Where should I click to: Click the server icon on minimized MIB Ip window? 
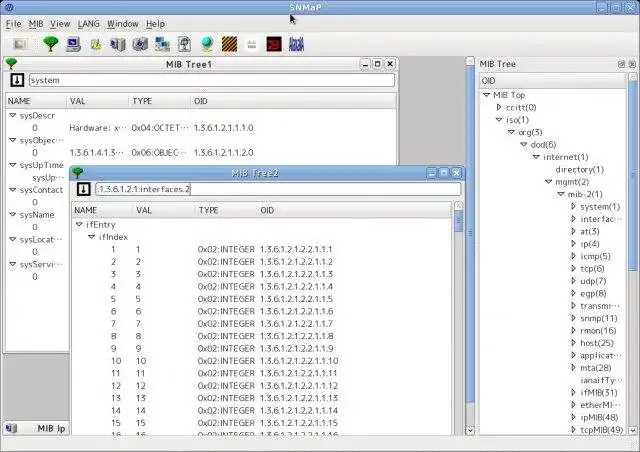(x=11, y=428)
